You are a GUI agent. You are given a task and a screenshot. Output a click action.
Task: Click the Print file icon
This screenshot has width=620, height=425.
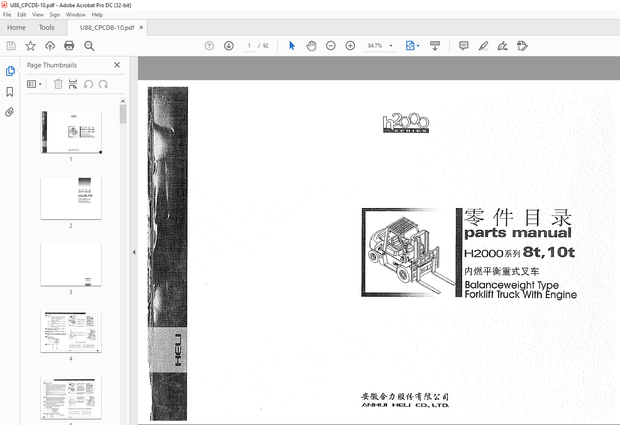tap(69, 46)
